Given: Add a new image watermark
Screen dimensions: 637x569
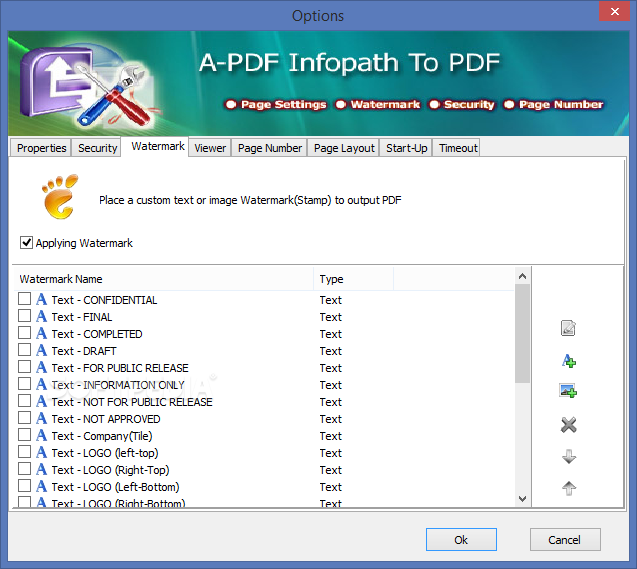Looking at the screenshot, I should coord(568,391).
